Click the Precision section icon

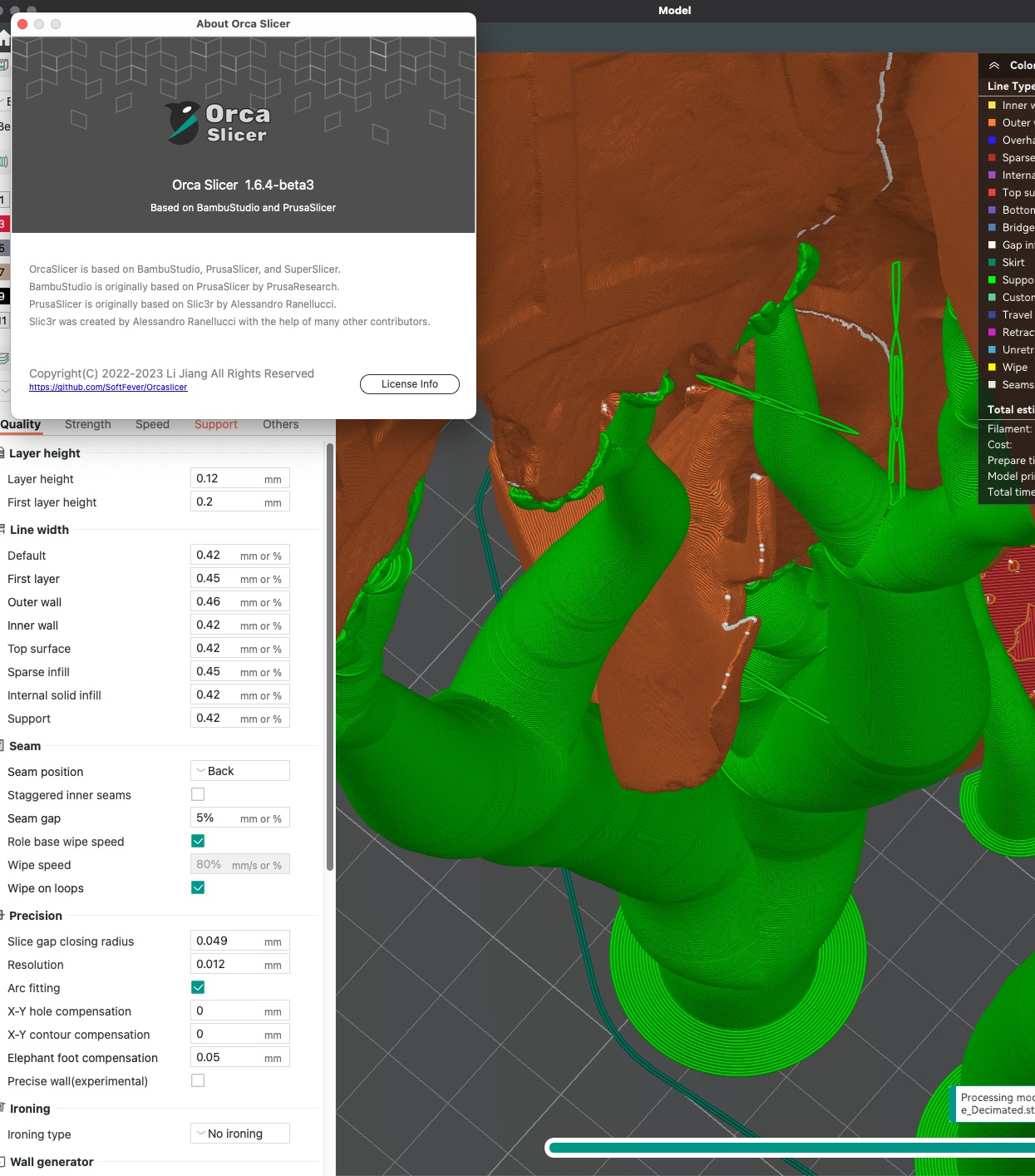tap(3, 915)
